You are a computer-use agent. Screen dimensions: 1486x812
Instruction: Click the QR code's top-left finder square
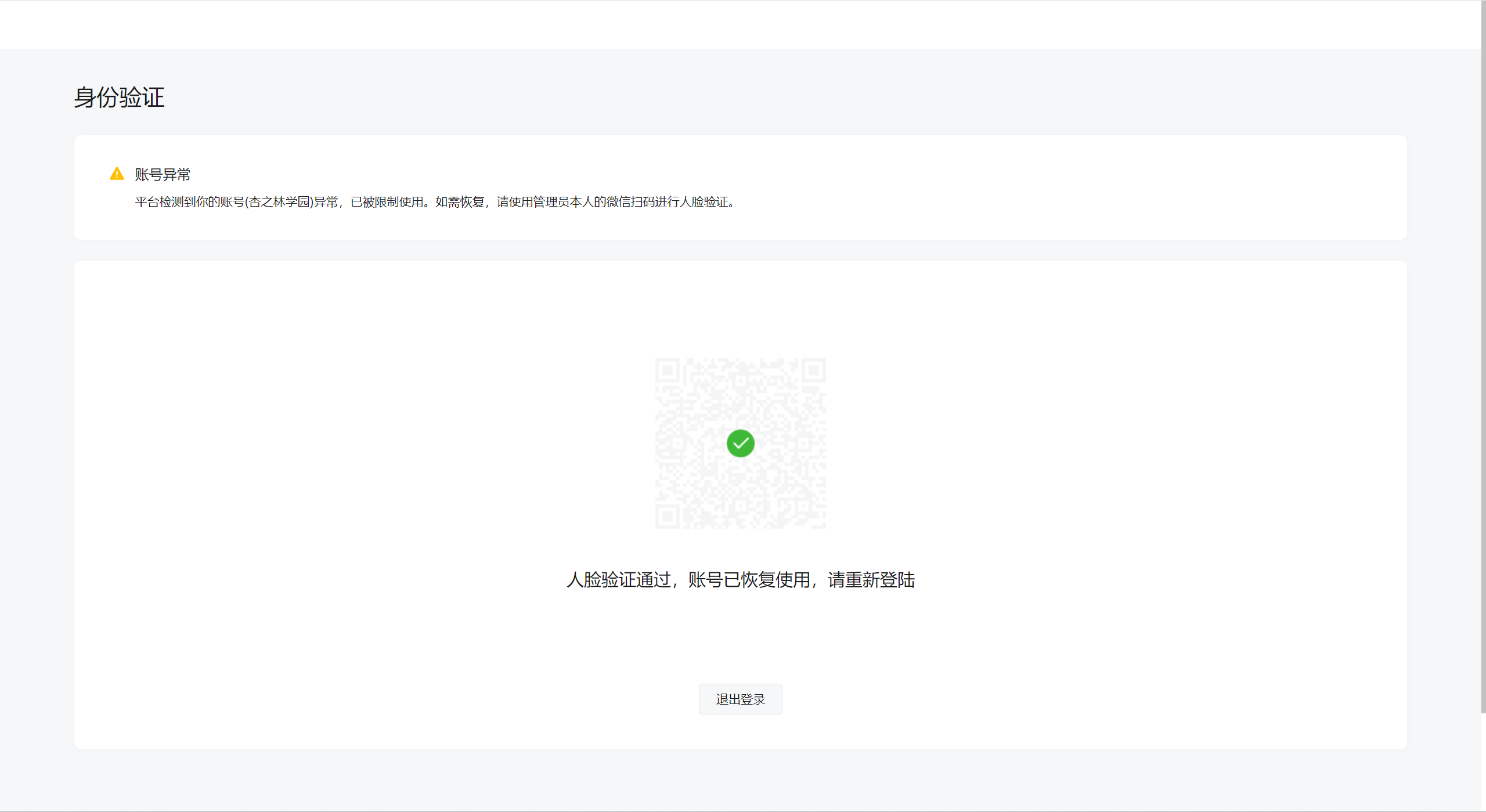[x=668, y=370]
